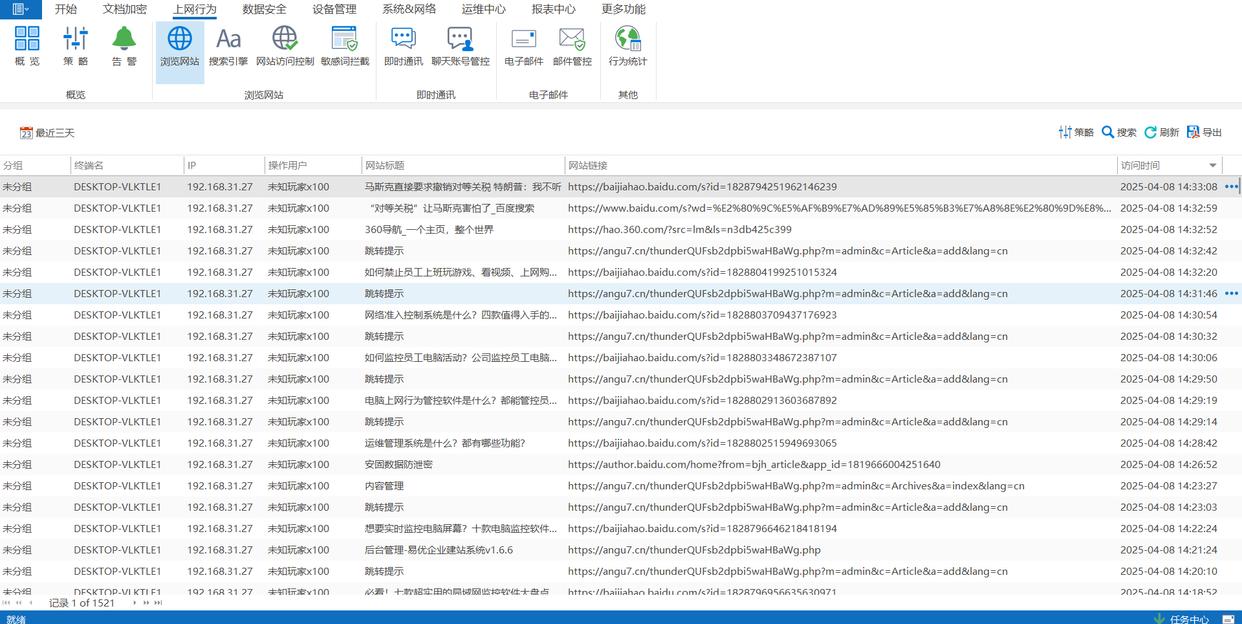The width and height of the screenshot is (1242, 624).
Task: Switch to the 报表中心 ribbon tab
Action: tap(553, 9)
